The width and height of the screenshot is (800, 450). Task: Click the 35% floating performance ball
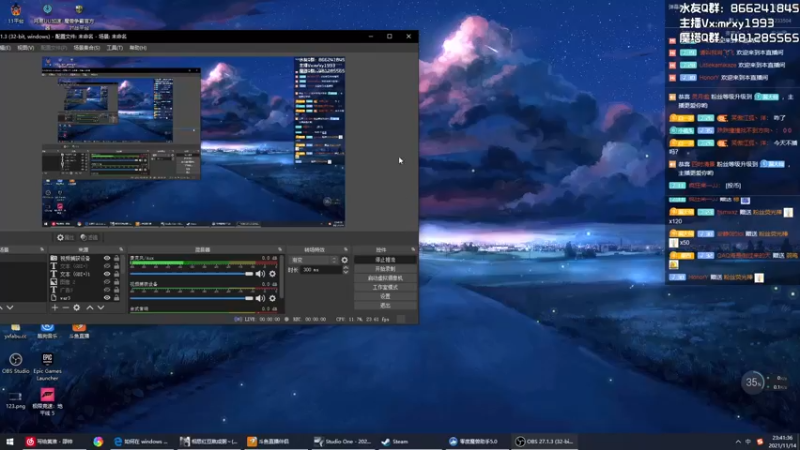(x=753, y=382)
